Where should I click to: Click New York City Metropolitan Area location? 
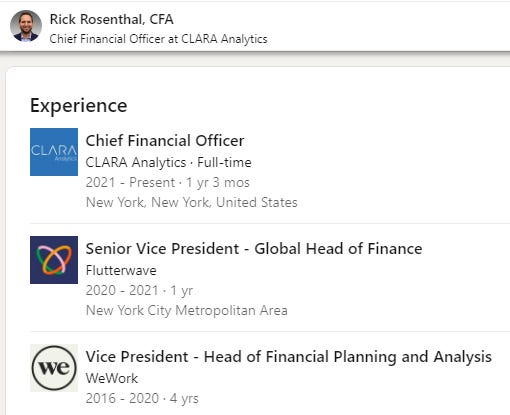tap(187, 310)
